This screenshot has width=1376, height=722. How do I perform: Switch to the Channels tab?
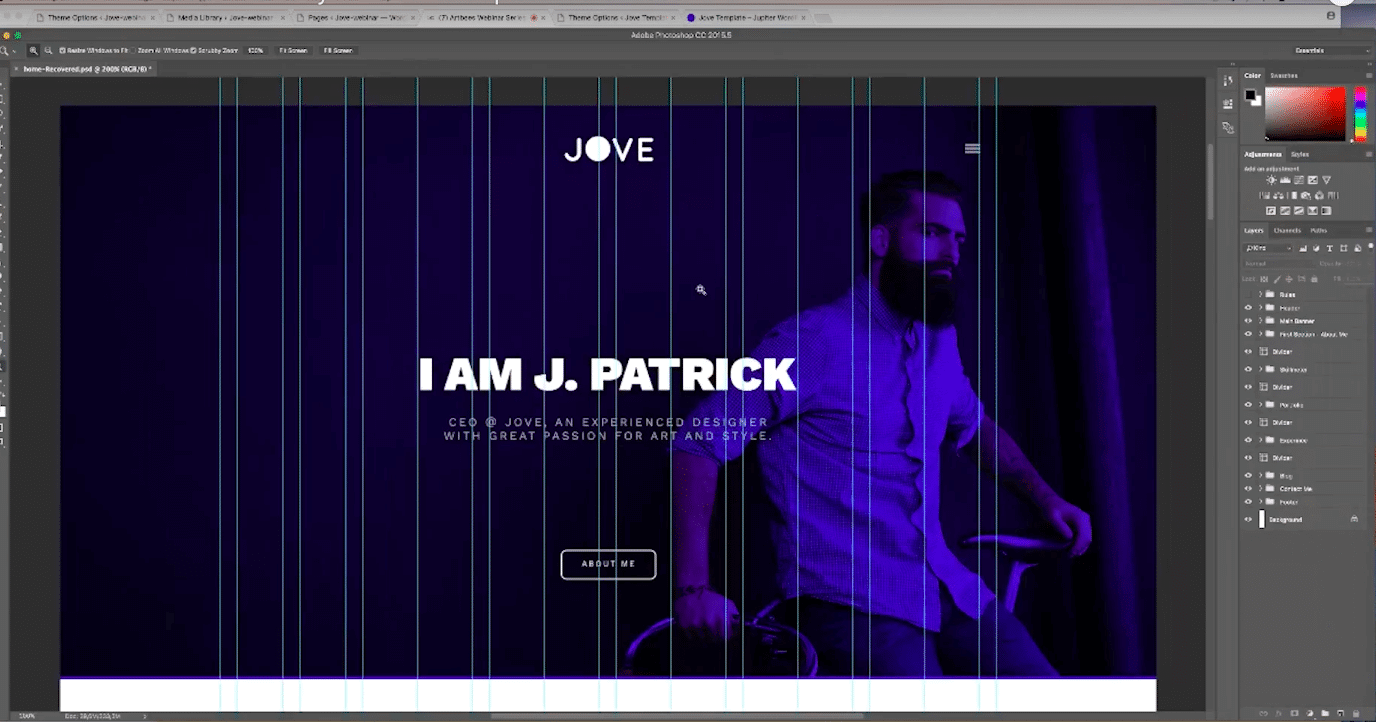1287,231
